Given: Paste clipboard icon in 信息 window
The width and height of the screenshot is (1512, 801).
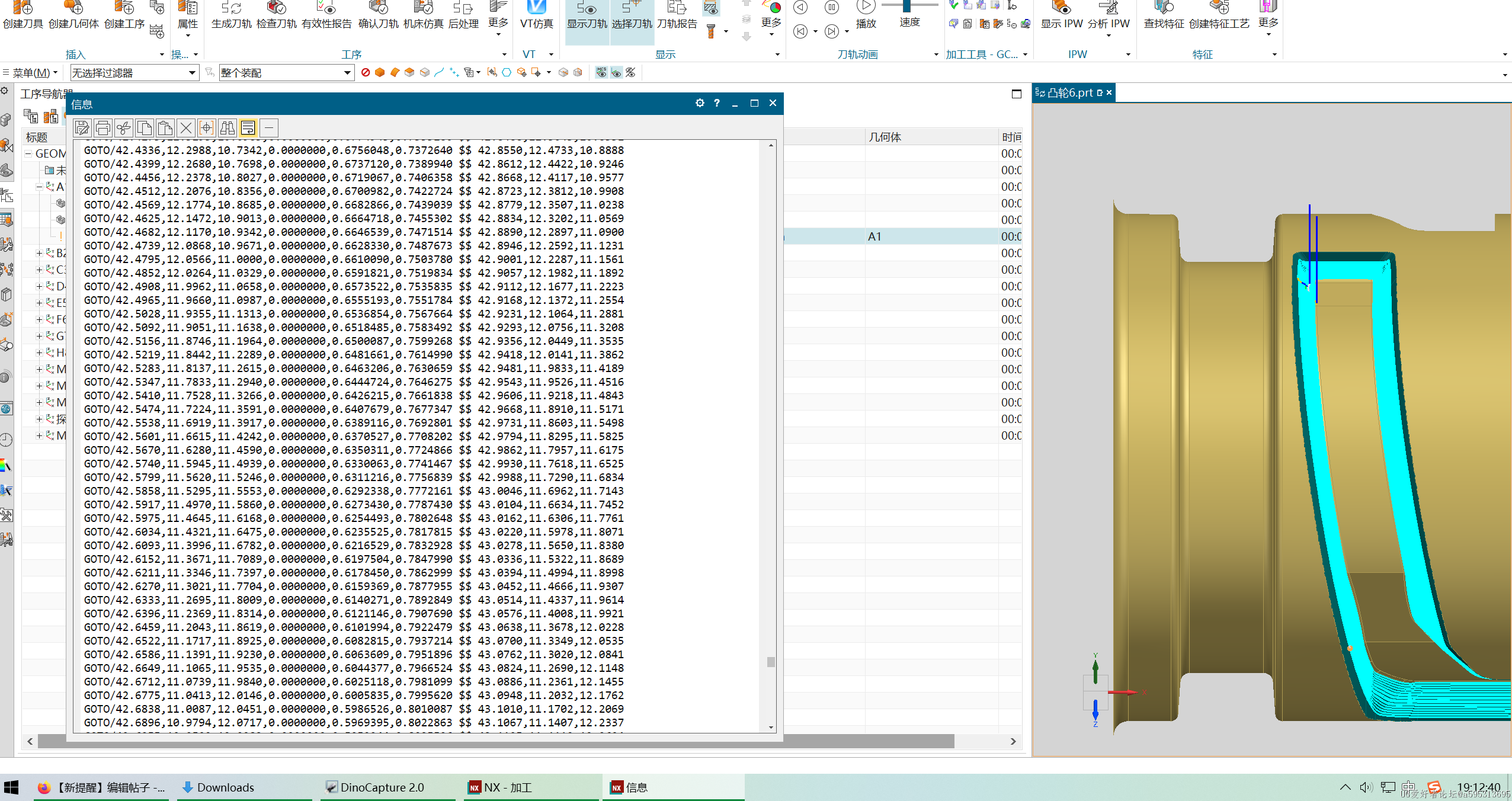Looking at the screenshot, I should 165,128.
